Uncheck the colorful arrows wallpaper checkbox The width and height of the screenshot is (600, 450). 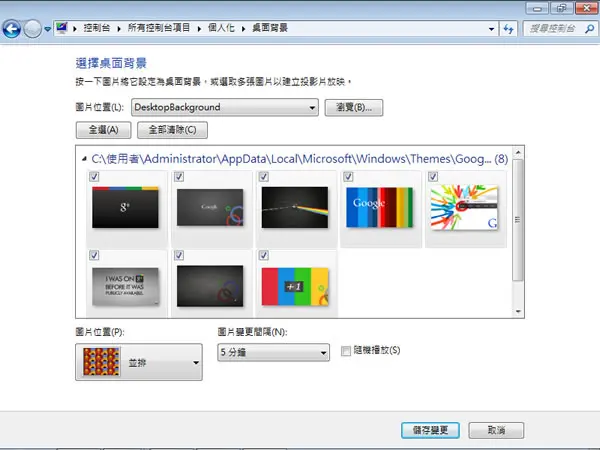[x=433, y=176]
